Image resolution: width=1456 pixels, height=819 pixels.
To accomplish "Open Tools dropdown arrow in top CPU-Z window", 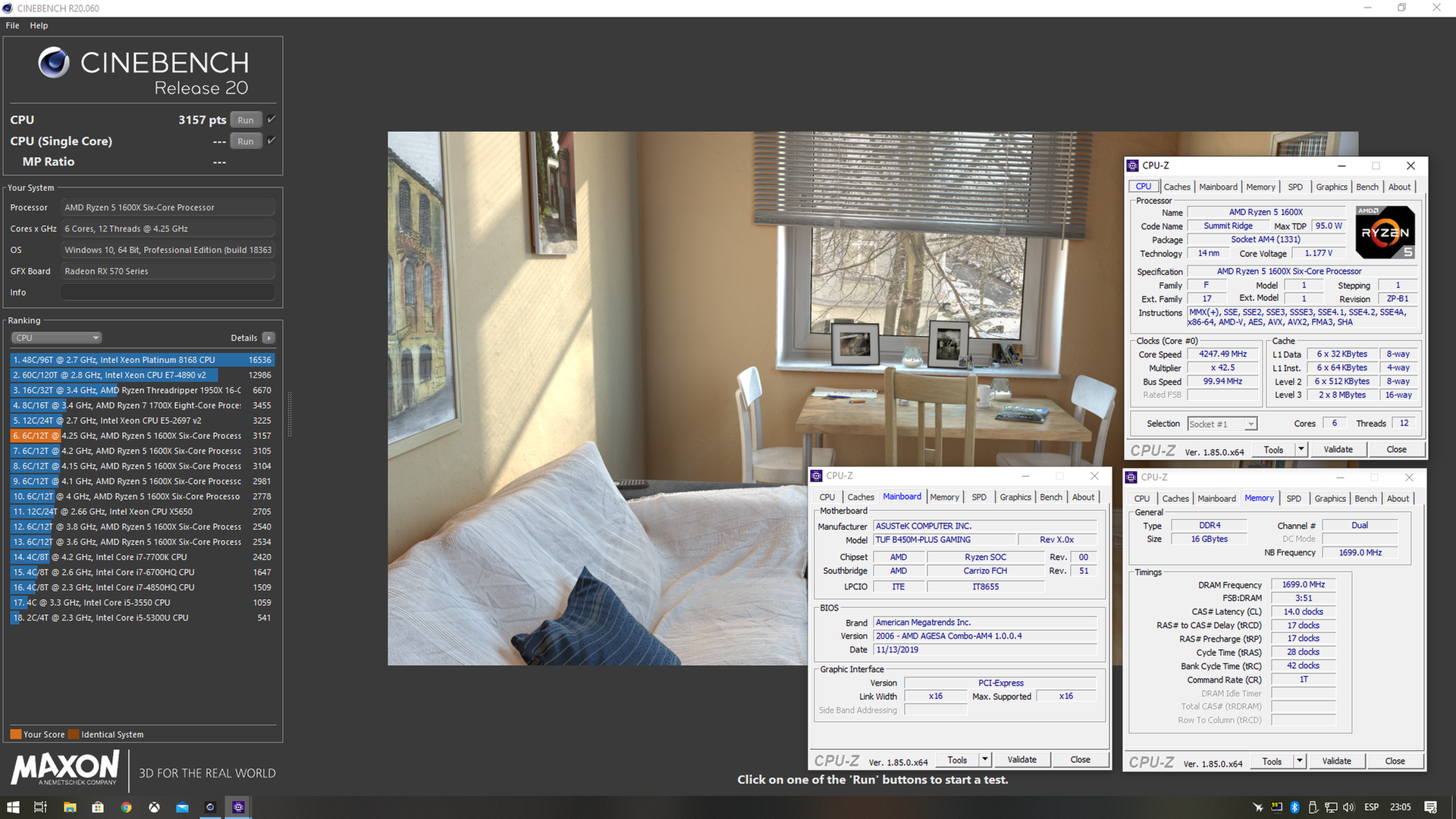I will click(x=1301, y=450).
